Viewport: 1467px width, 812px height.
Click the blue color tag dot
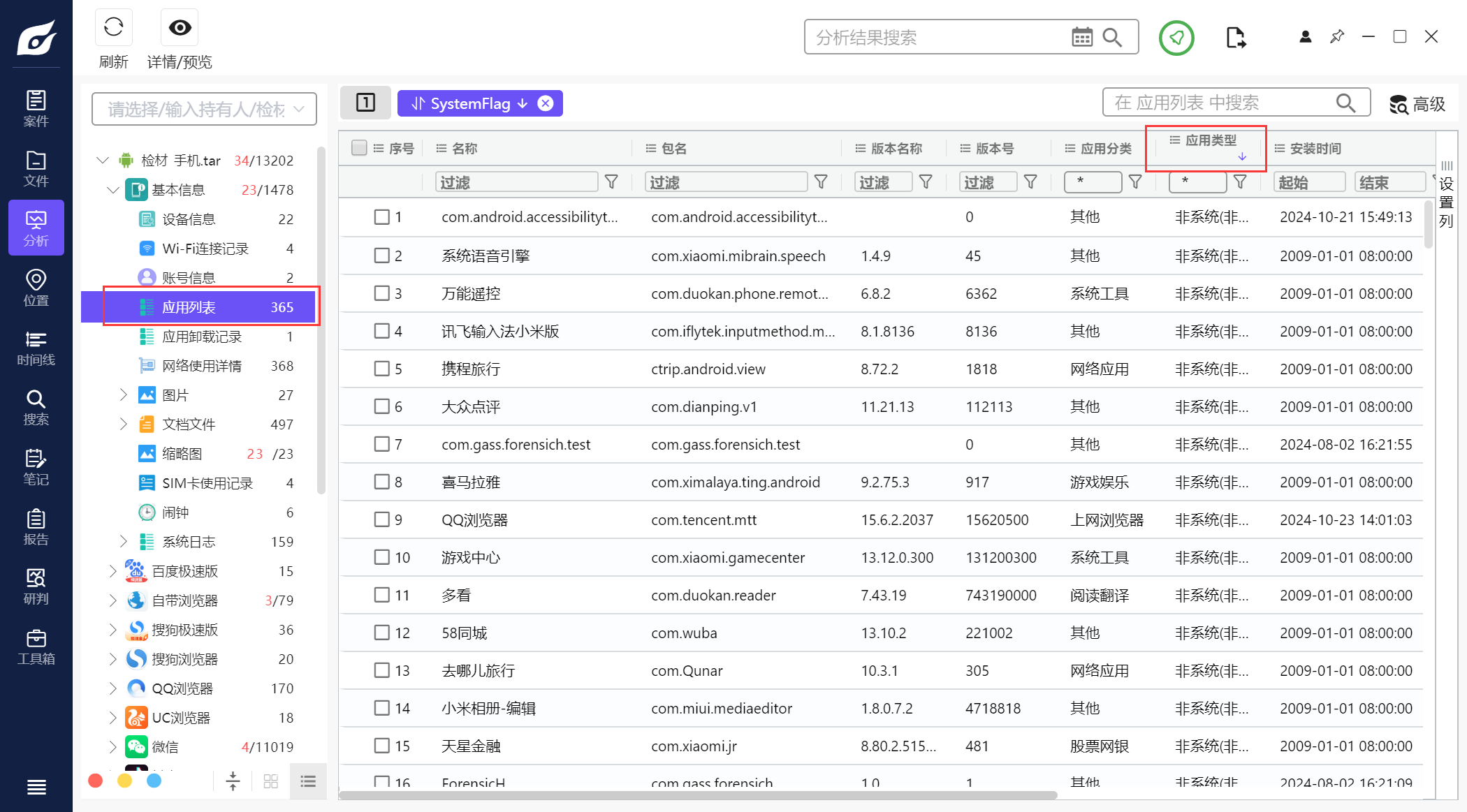[x=154, y=781]
